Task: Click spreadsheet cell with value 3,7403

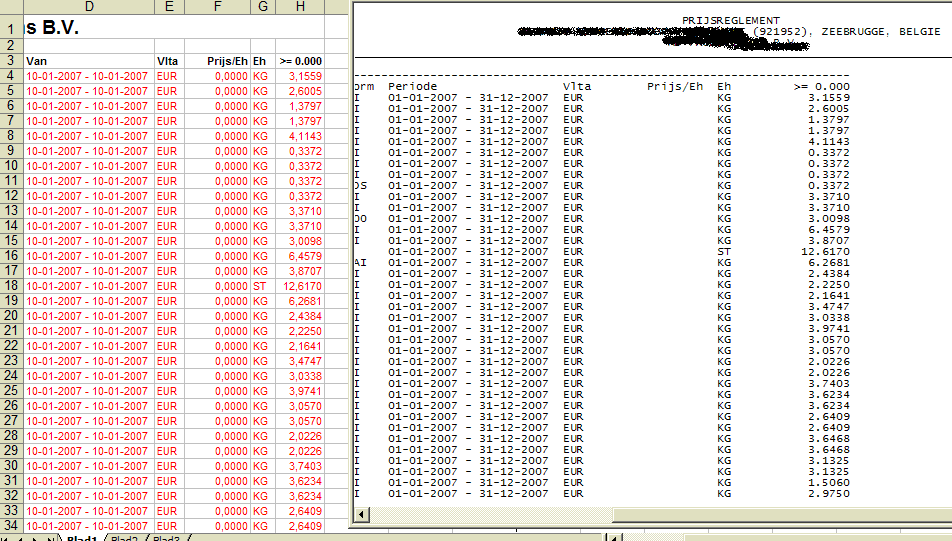Action: pos(300,466)
